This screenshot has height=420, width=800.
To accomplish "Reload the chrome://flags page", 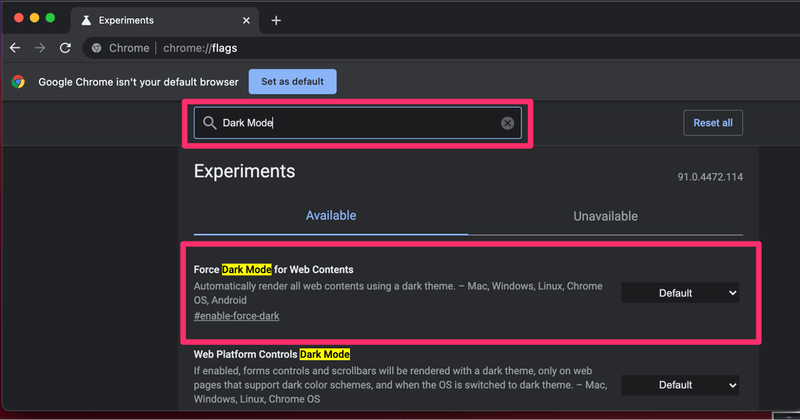I will click(x=65, y=47).
